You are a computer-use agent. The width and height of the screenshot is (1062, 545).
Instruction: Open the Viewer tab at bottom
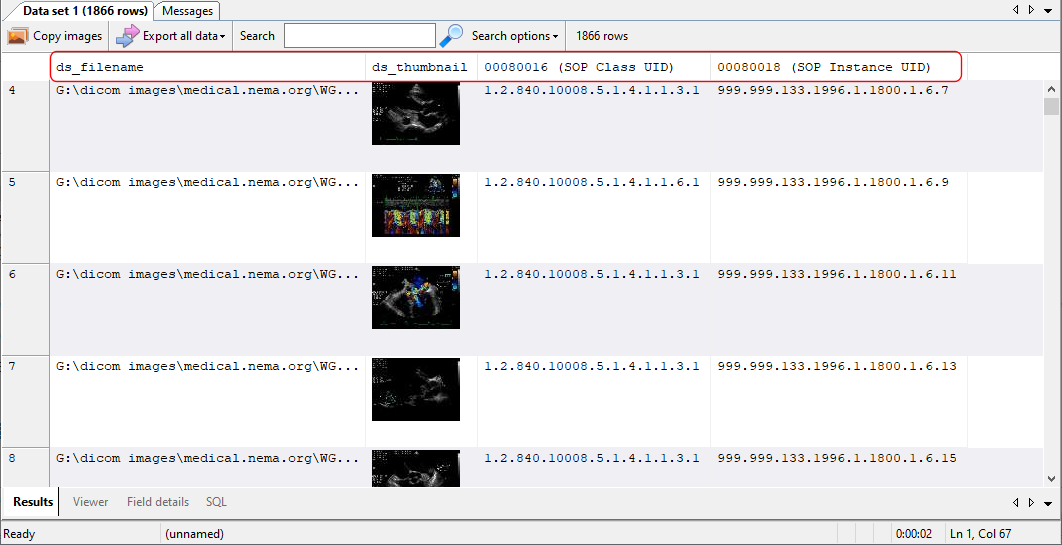(90, 502)
